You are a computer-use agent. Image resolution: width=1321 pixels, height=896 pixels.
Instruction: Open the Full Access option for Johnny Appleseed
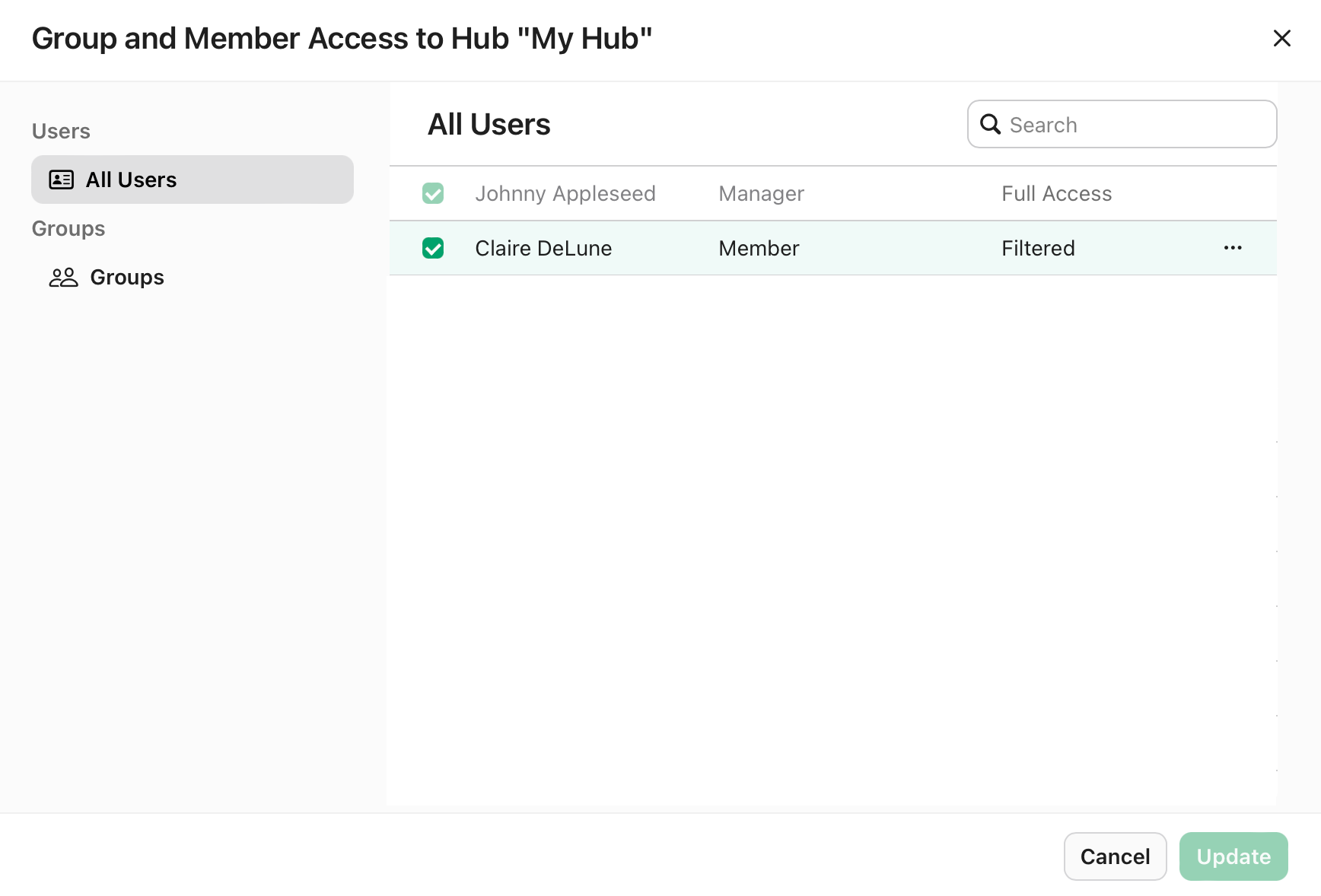(1056, 193)
